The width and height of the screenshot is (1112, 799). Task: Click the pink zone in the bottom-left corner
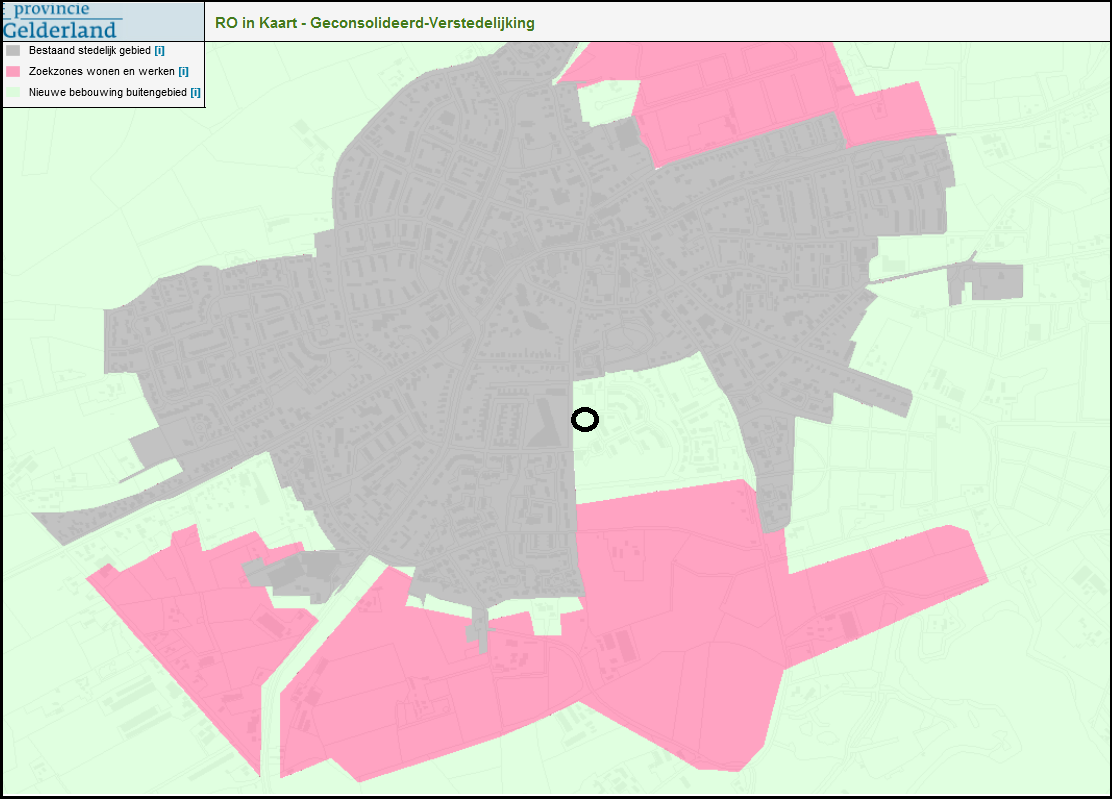[x=200, y=620]
